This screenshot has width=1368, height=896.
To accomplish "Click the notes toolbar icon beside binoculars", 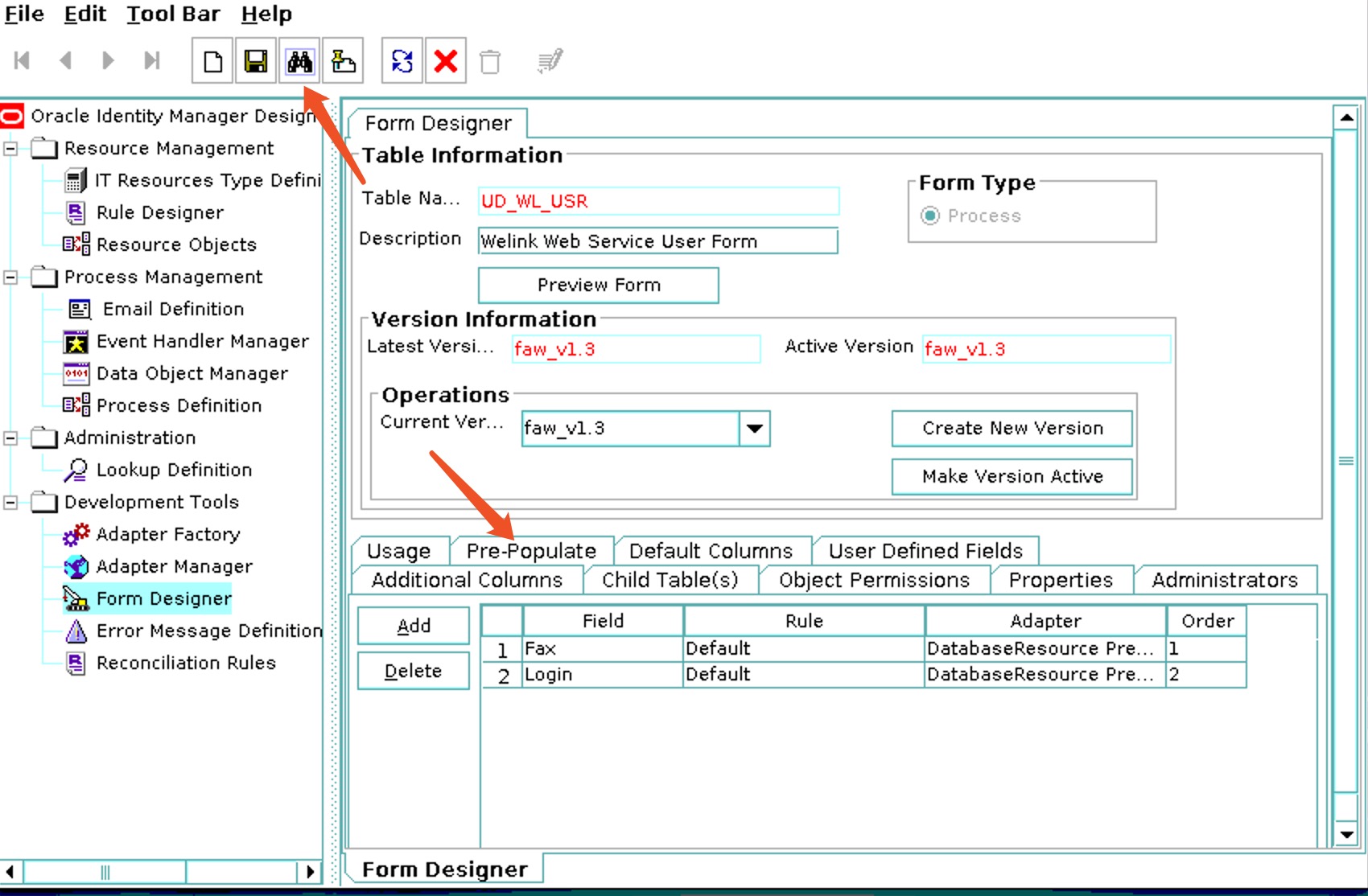I will pos(343,61).
